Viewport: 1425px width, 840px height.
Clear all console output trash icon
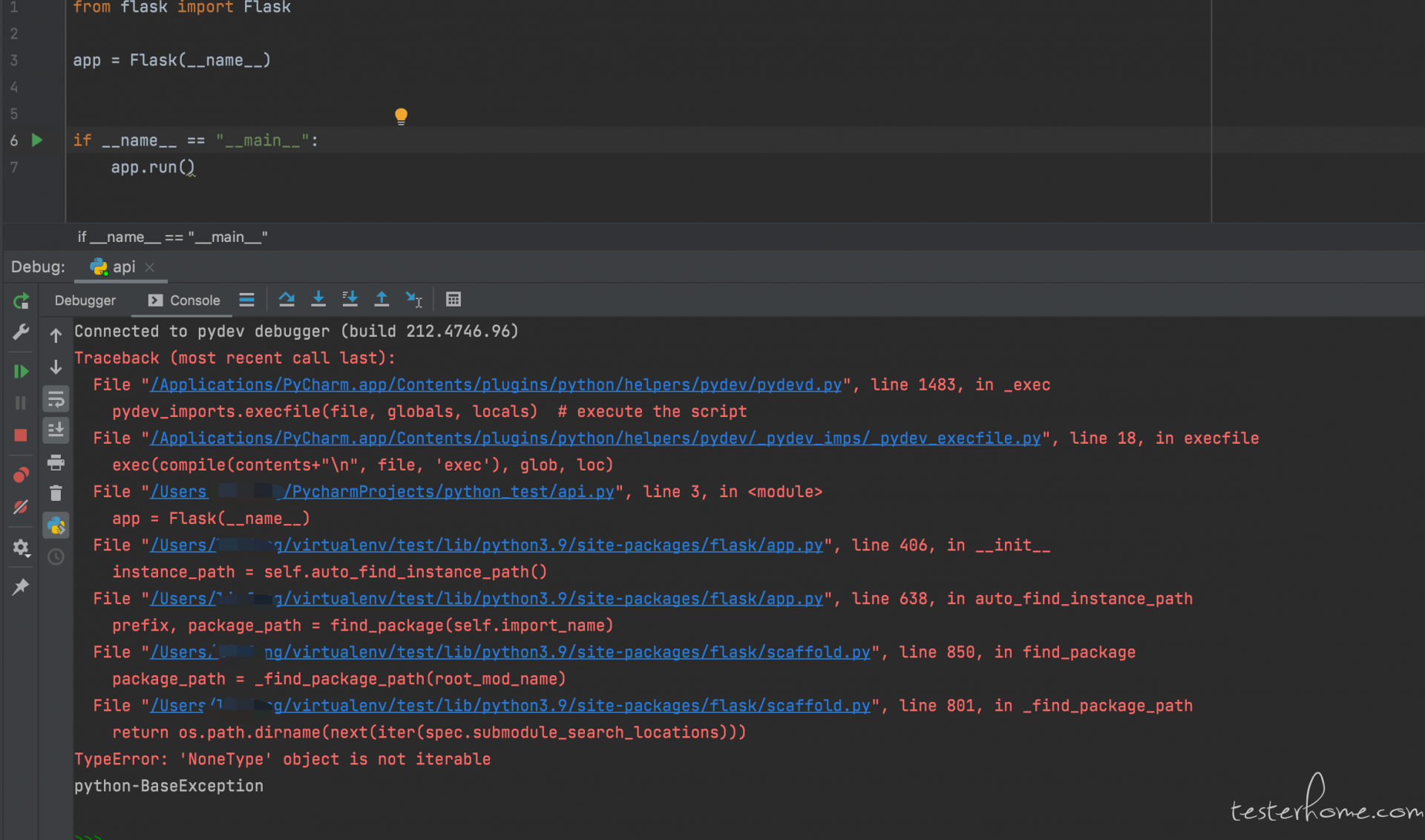pos(56,493)
